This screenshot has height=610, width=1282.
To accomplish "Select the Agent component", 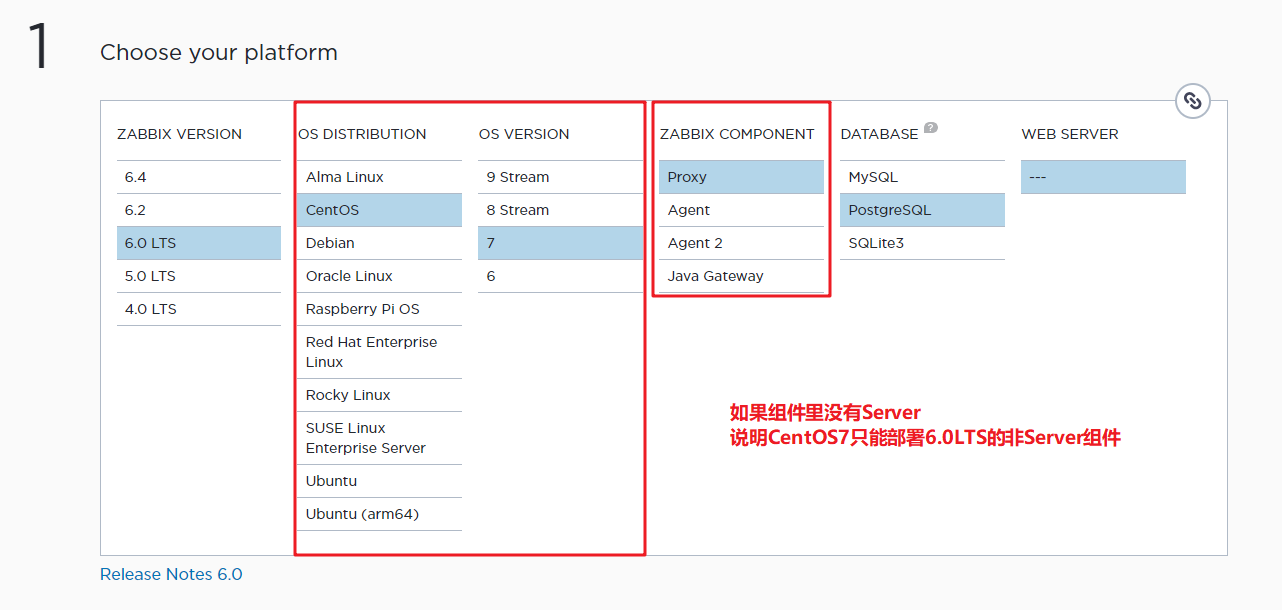I will (742, 210).
